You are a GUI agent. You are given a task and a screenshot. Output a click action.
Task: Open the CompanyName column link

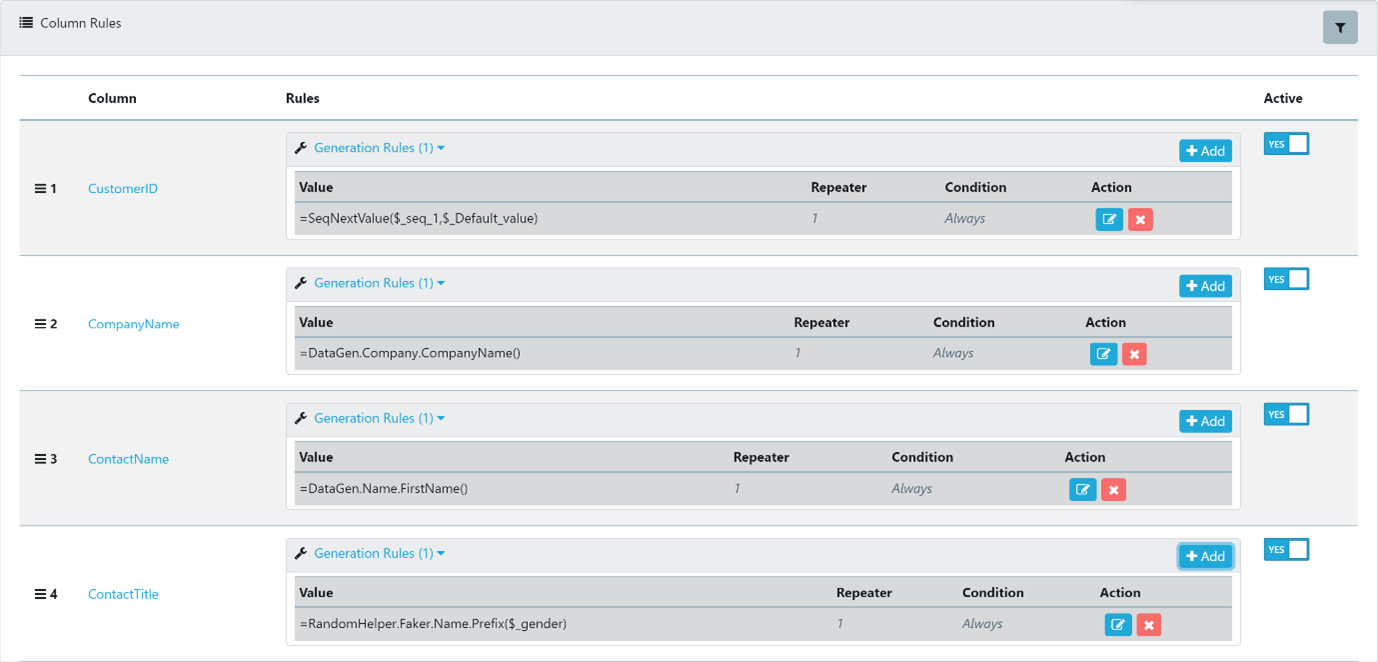coord(134,323)
